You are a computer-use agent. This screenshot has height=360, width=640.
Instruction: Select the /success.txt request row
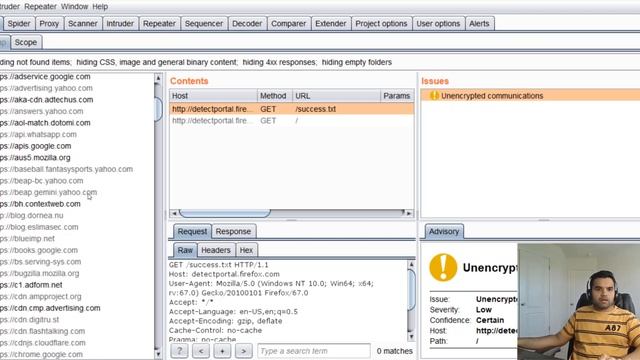[291, 109]
